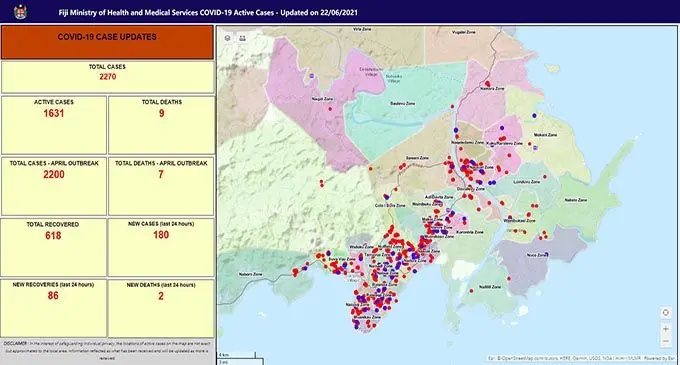Click the 4 km map scale bar

237,355
